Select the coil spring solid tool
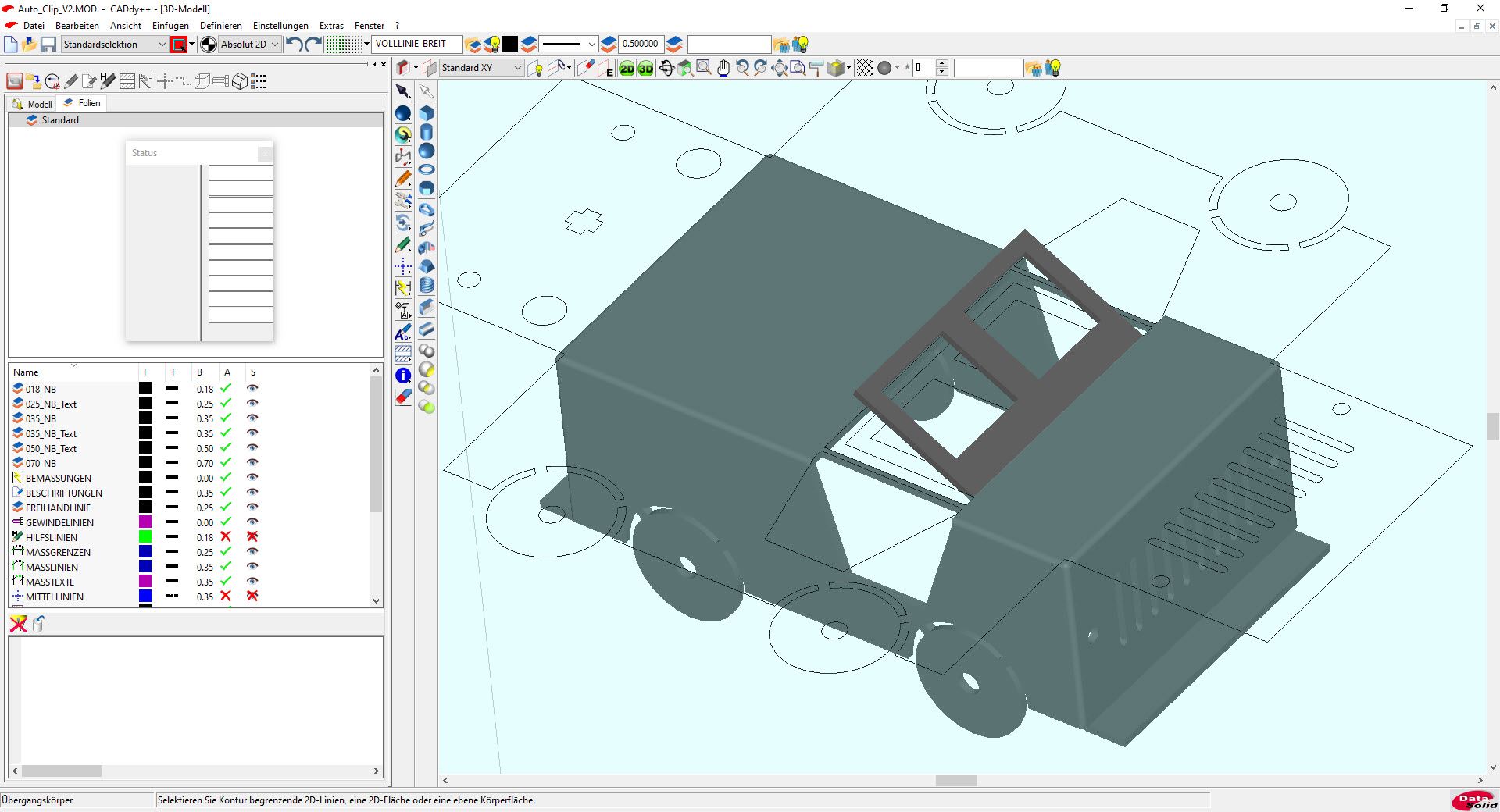Screen dimensions: 1500x812 pyautogui.click(x=427, y=285)
